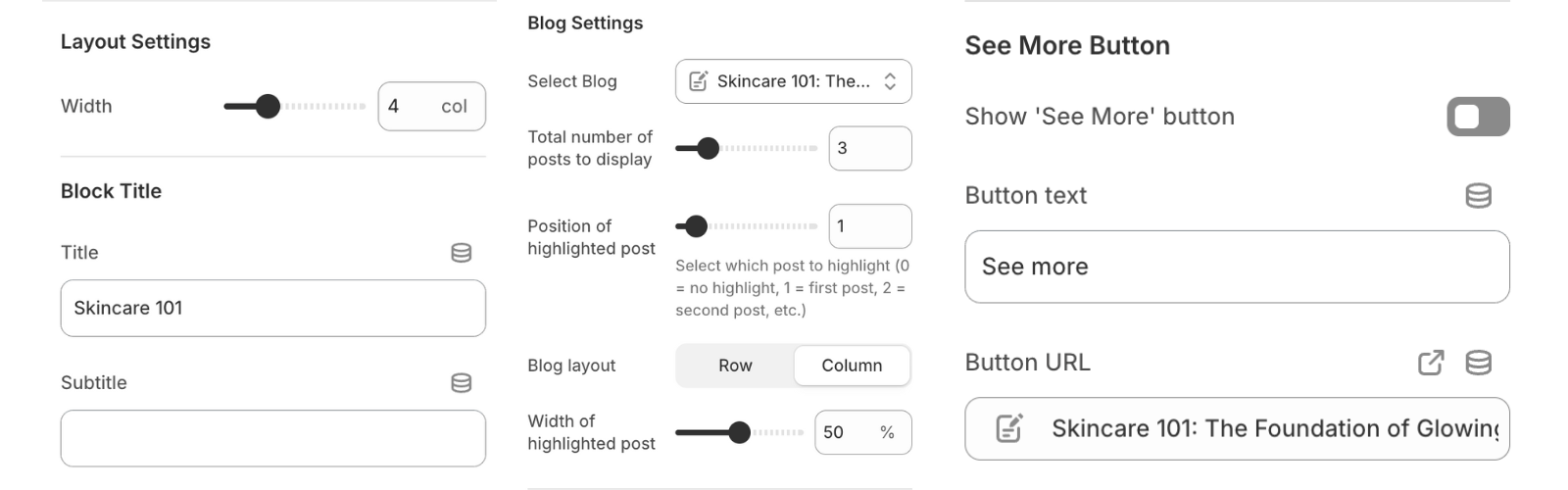The image size is (1568, 490).
Task: Click the Width of highlighted post slider
Action: pyautogui.click(x=739, y=432)
